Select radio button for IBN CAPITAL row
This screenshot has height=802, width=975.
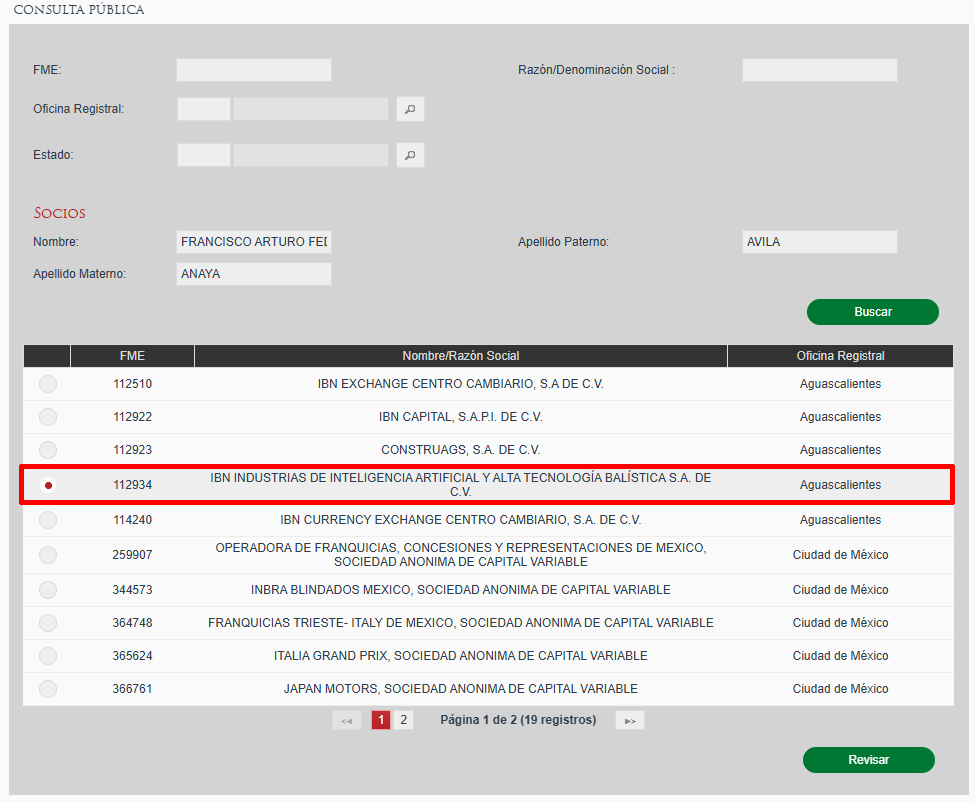(48, 417)
